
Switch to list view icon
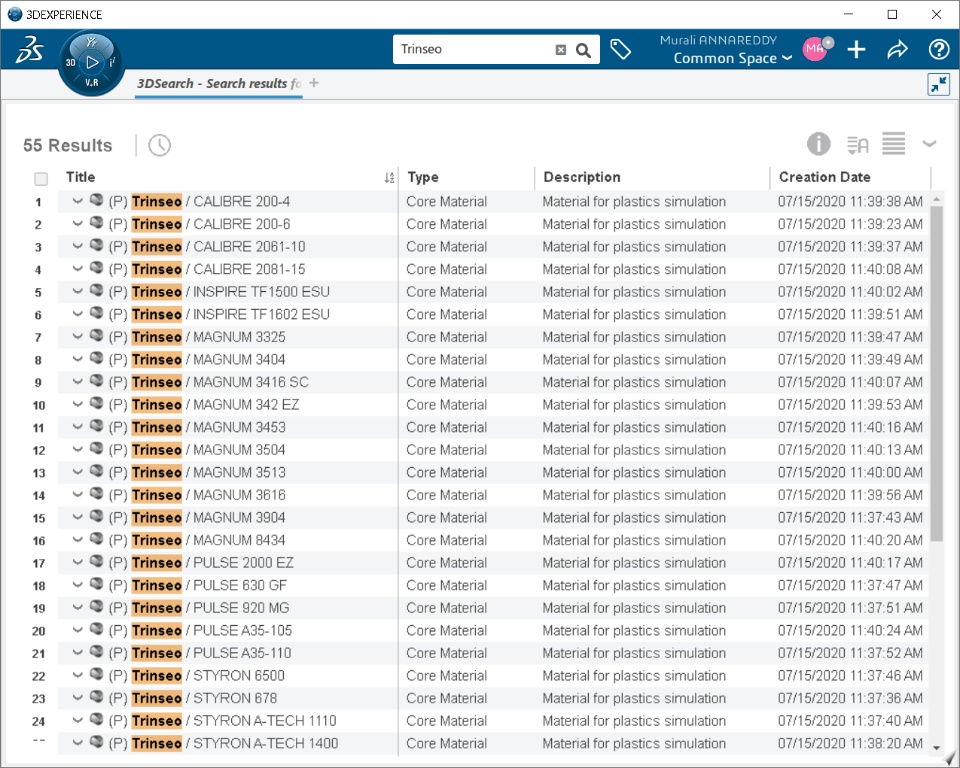(893, 144)
